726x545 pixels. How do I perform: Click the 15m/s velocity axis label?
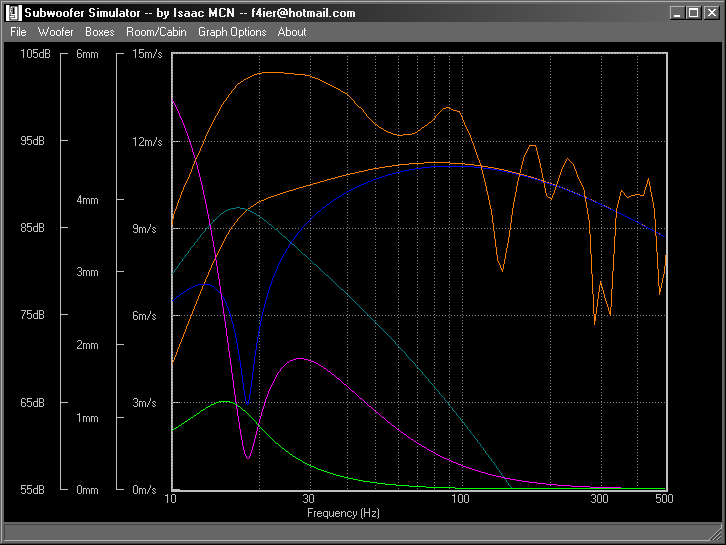pyautogui.click(x=147, y=54)
